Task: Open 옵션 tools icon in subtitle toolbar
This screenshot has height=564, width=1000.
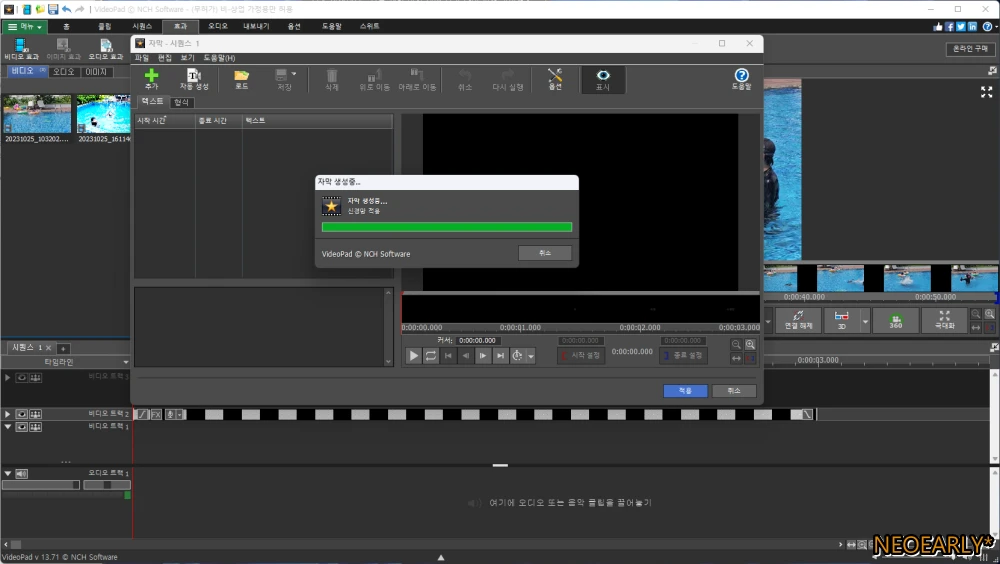Action: pos(555,79)
